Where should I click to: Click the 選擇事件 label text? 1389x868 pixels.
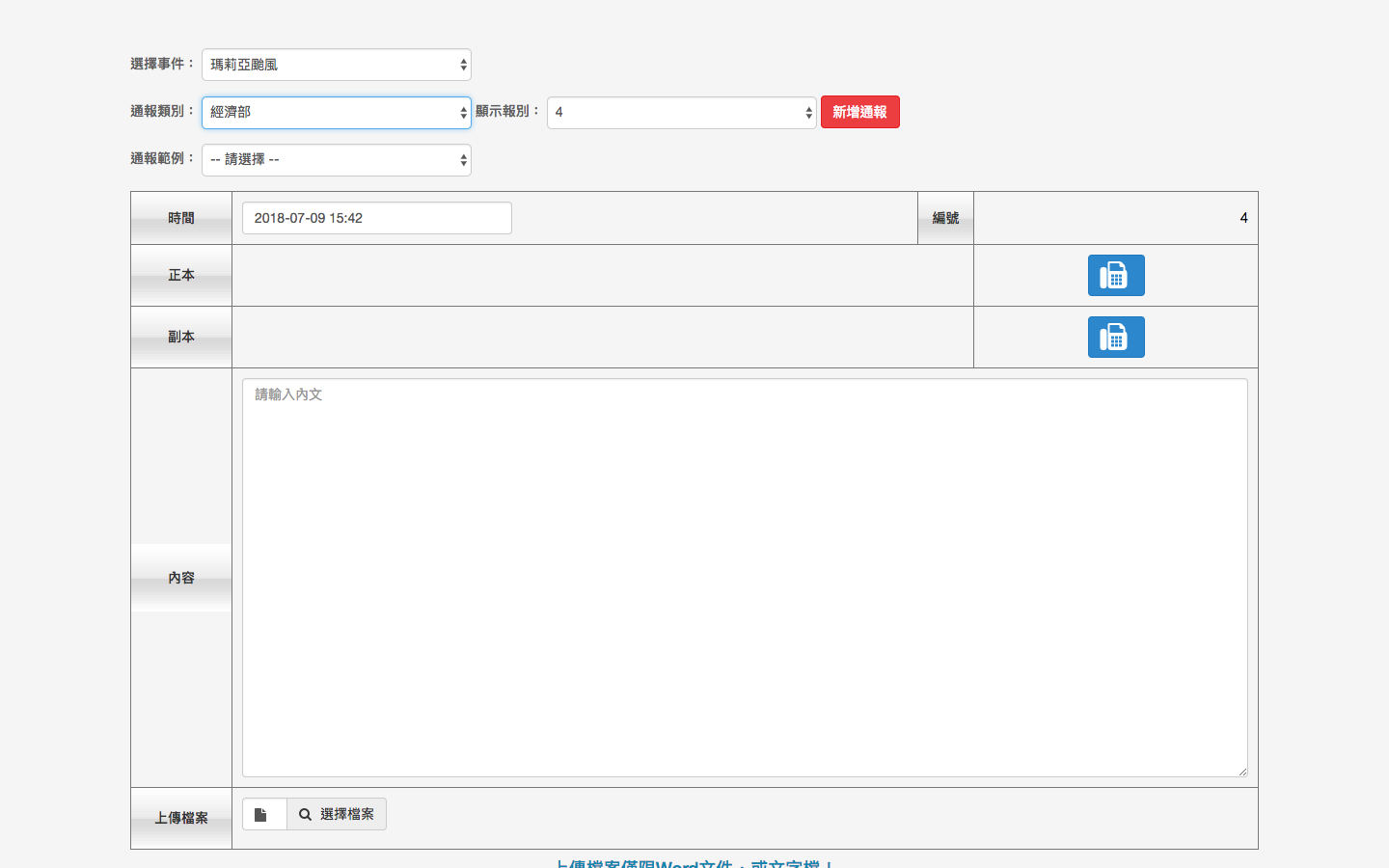(163, 64)
